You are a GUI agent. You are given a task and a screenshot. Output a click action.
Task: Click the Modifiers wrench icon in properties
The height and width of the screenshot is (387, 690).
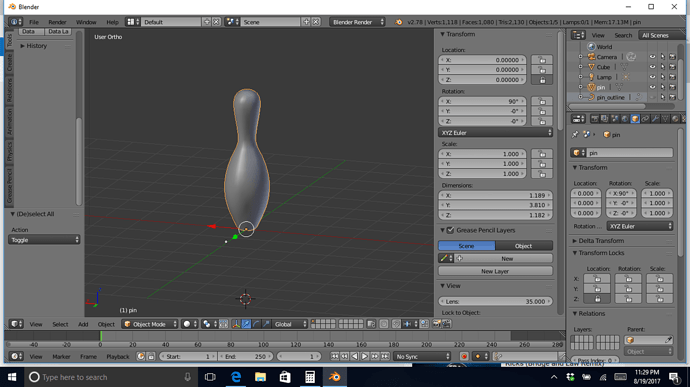tap(655, 119)
